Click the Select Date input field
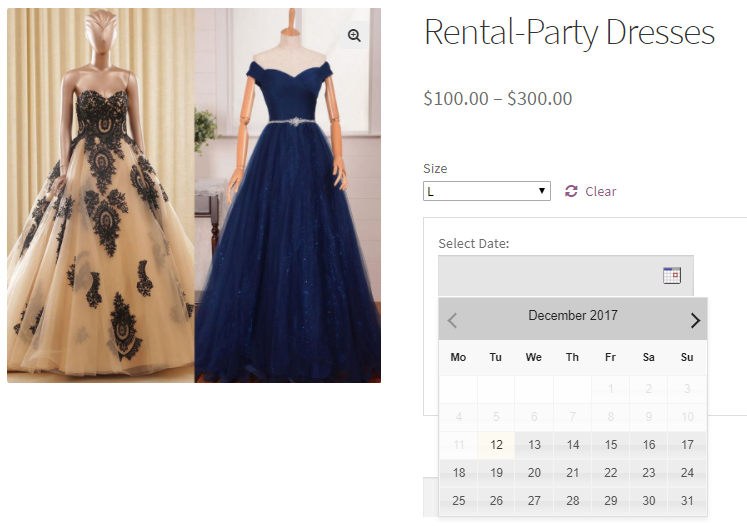747x527 pixels. [x=565, y=275]
